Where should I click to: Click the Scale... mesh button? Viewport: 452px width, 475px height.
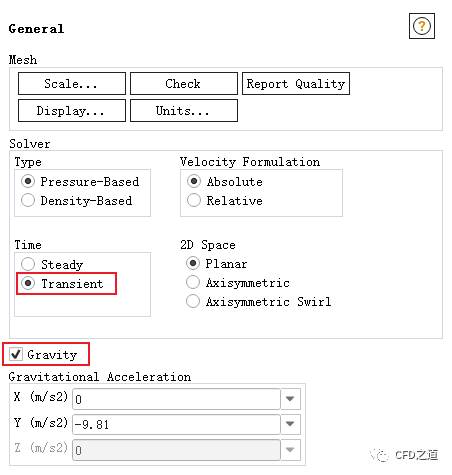pos(72,84)
